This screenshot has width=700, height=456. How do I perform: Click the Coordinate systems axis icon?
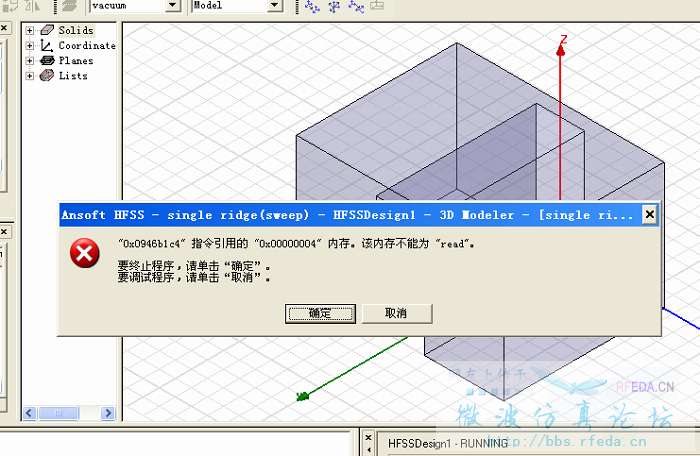pyautogui.click(x=46, y=45)
